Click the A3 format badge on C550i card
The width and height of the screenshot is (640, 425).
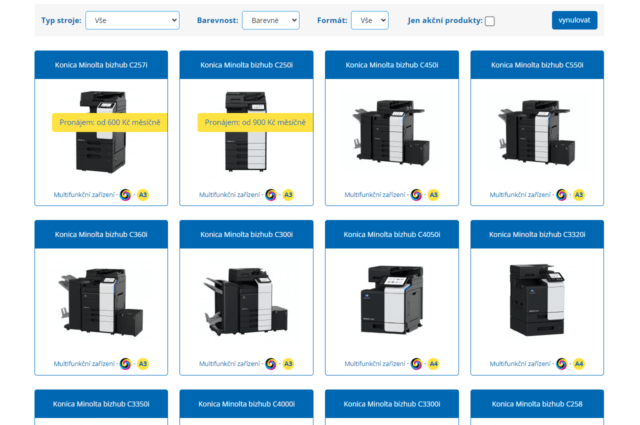[x=579, y=195]
